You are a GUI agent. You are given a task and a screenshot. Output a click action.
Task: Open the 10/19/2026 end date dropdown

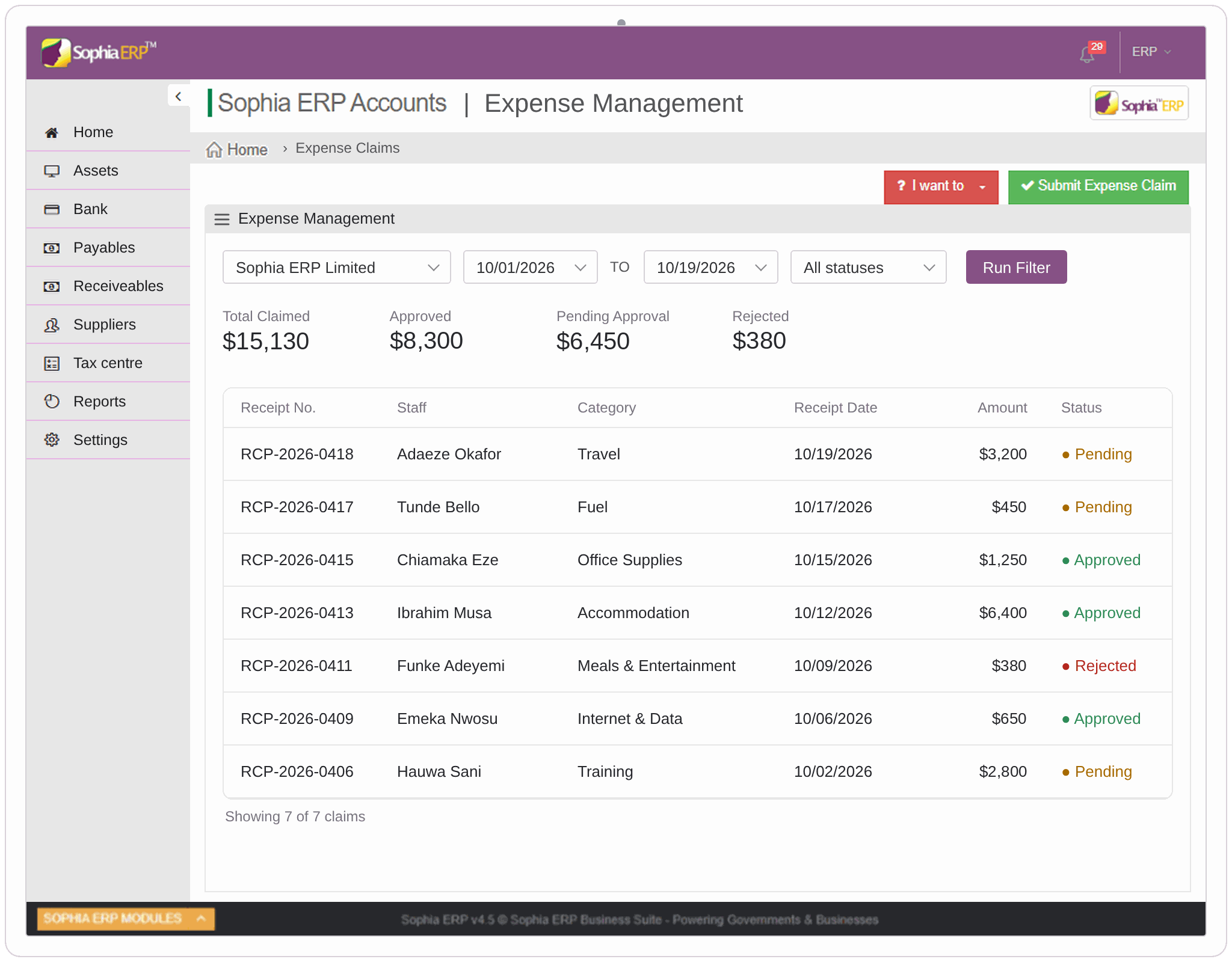[x=710, y=267]
